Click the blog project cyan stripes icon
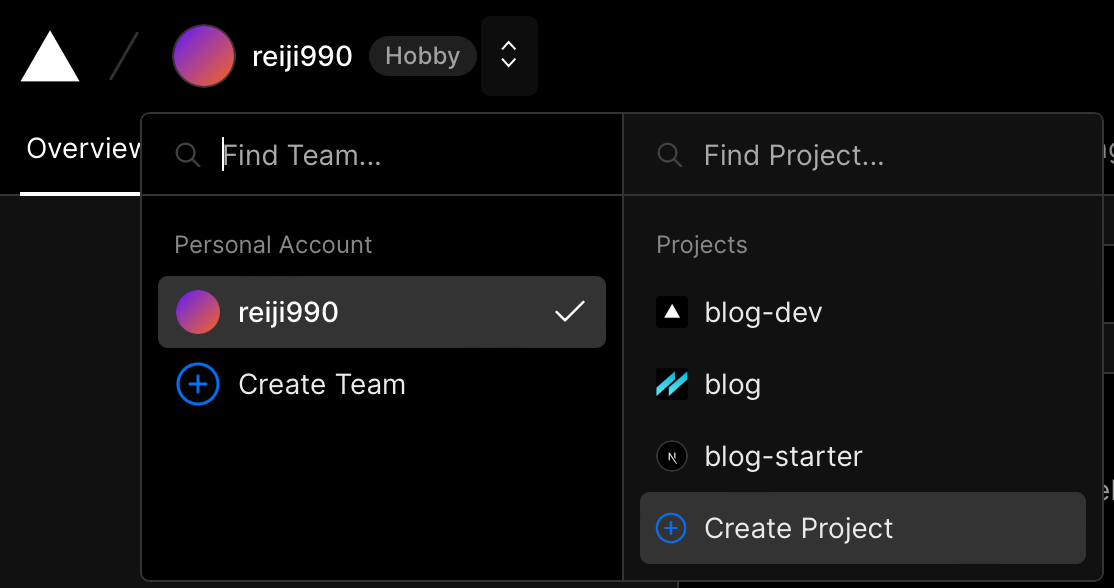This screenshot has height=588, width=1114. 671,384
